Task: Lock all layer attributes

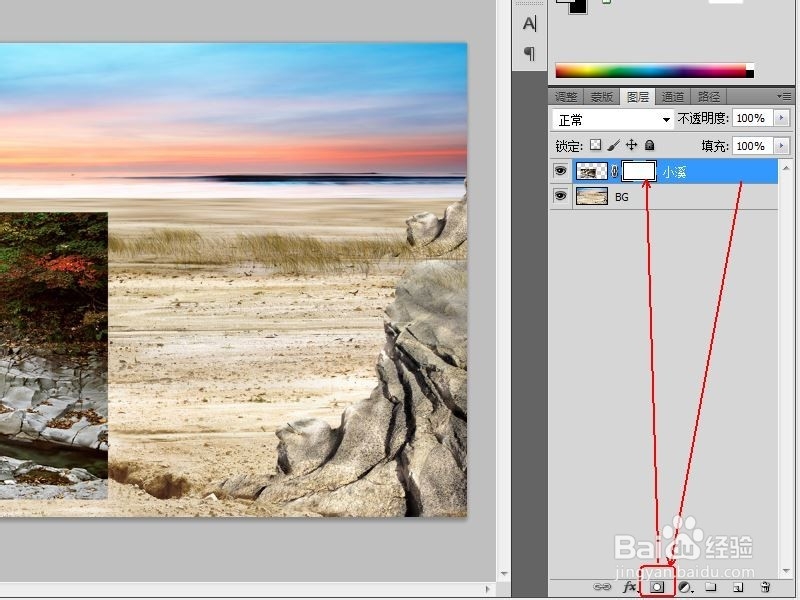Action: point(649,145)
